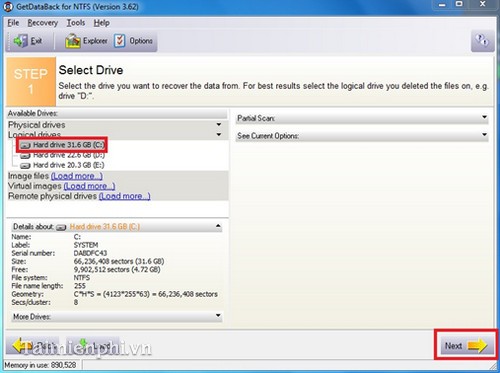Click the drive icon in the Details about header
Image resolution: width=500 pixels, height=373 pixels.
(x=61, y=227)
